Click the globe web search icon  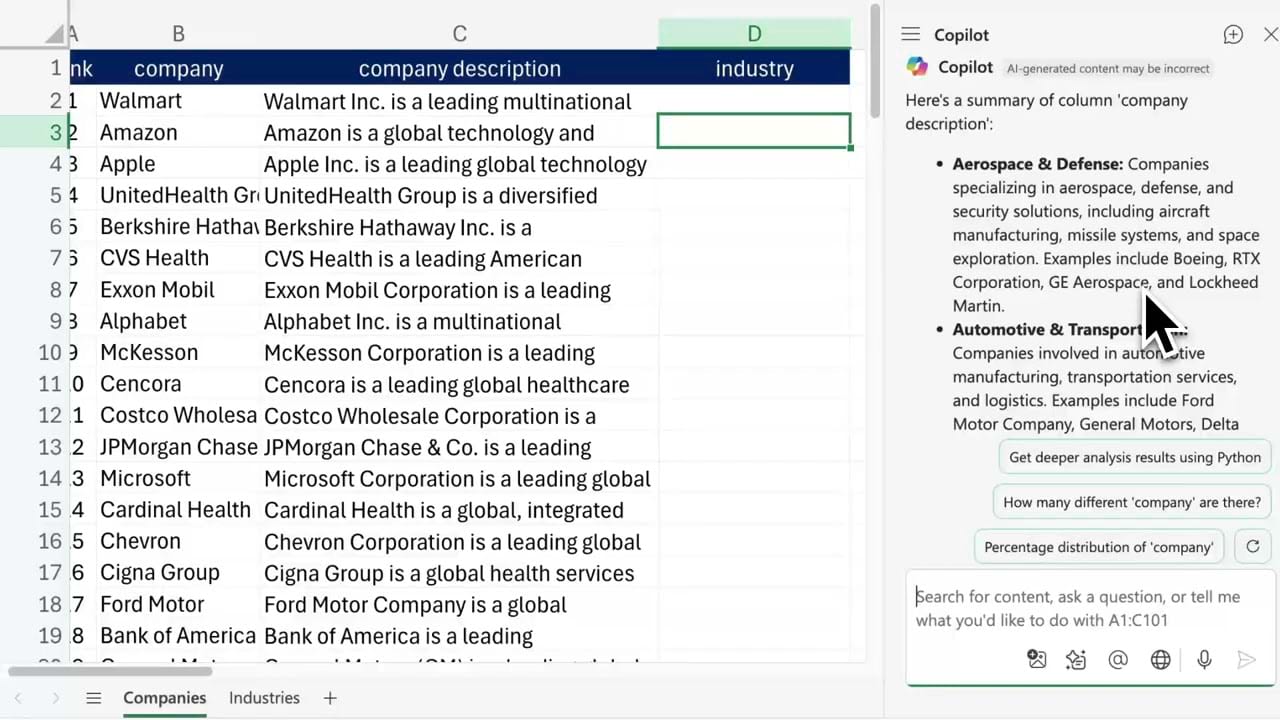(x=1160, y=659)
